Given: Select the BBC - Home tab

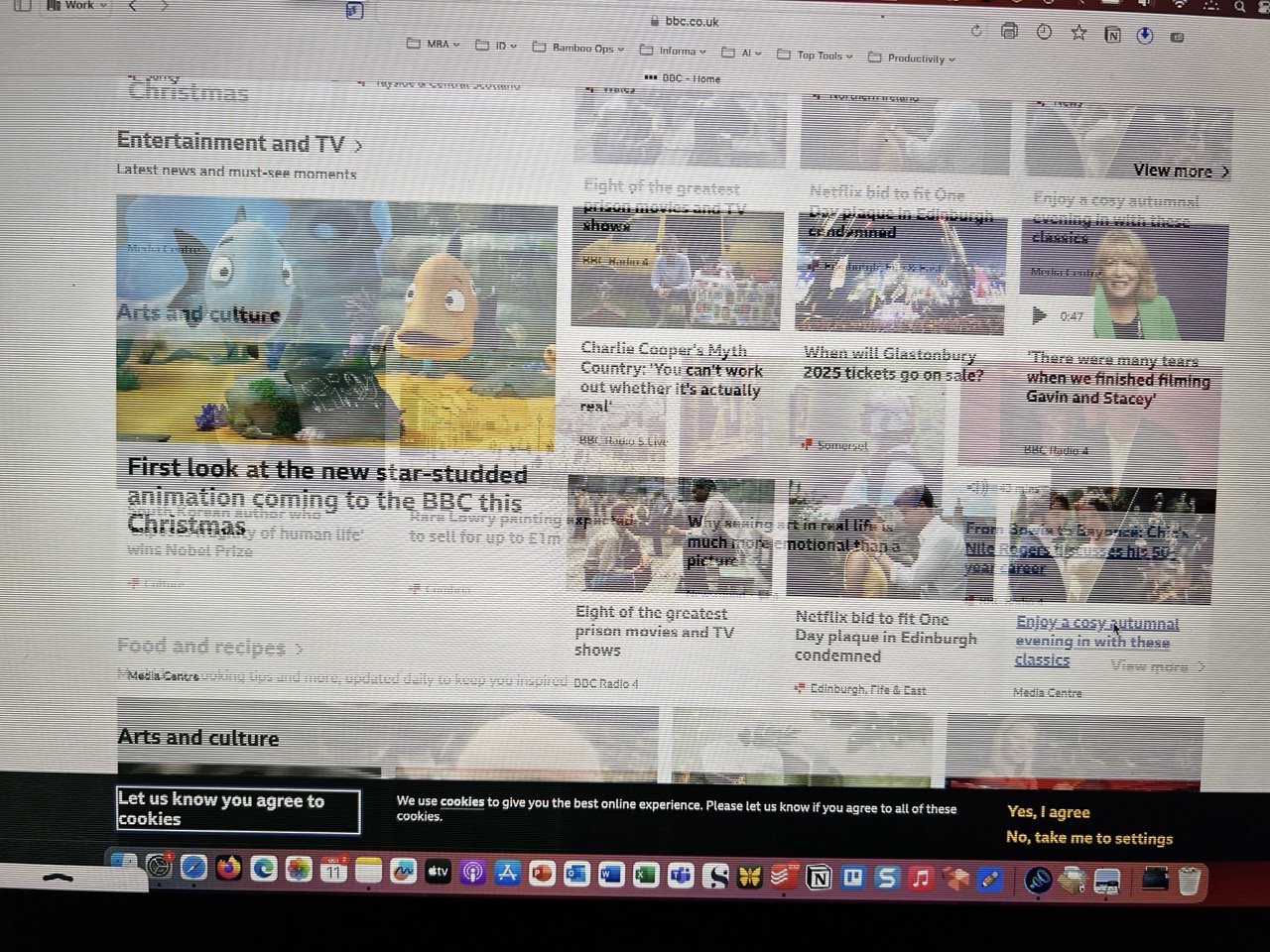Looking at the screenshot, I should (683, 77).
